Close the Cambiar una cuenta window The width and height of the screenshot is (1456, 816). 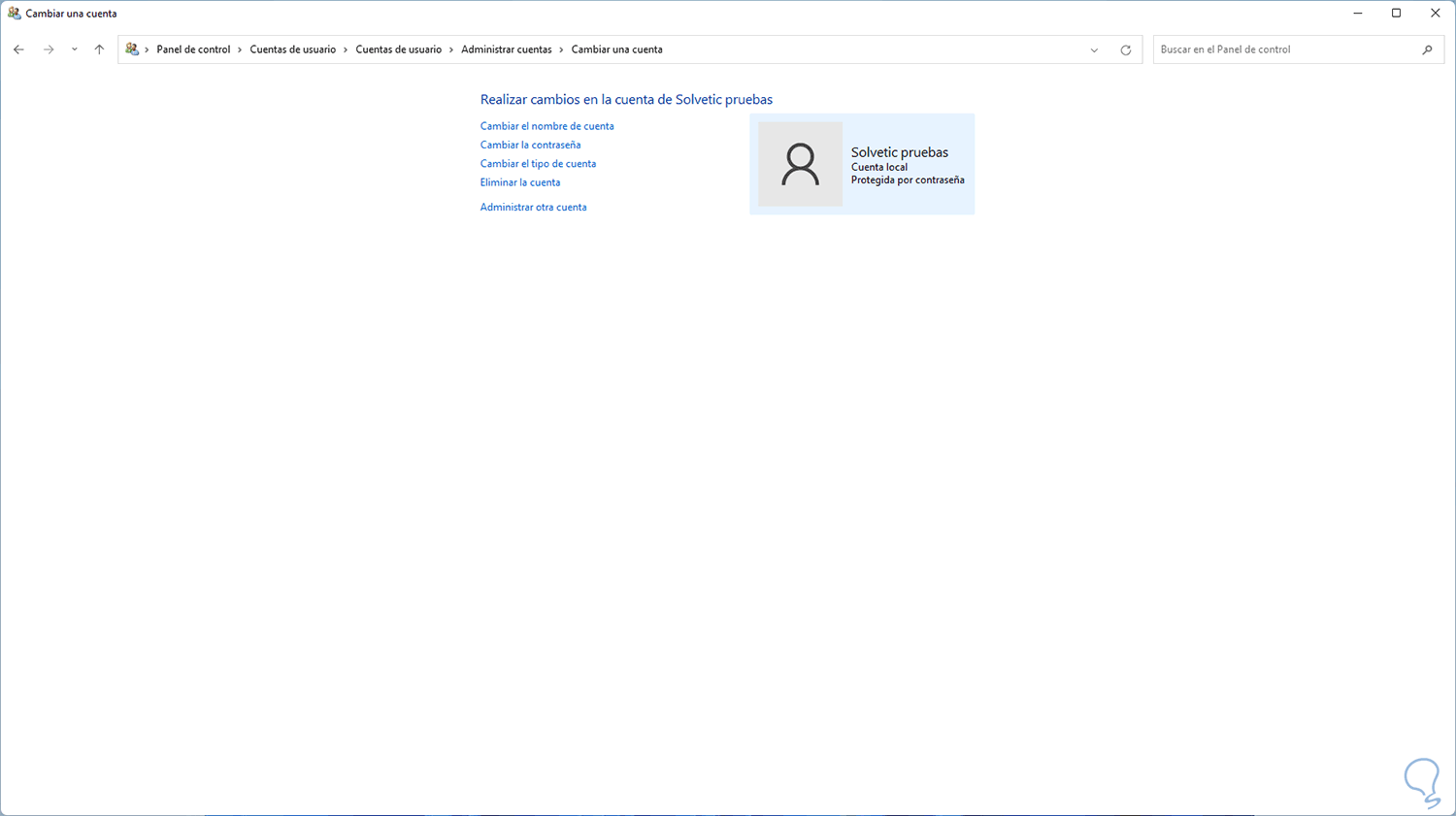(x=1436, y=14)
